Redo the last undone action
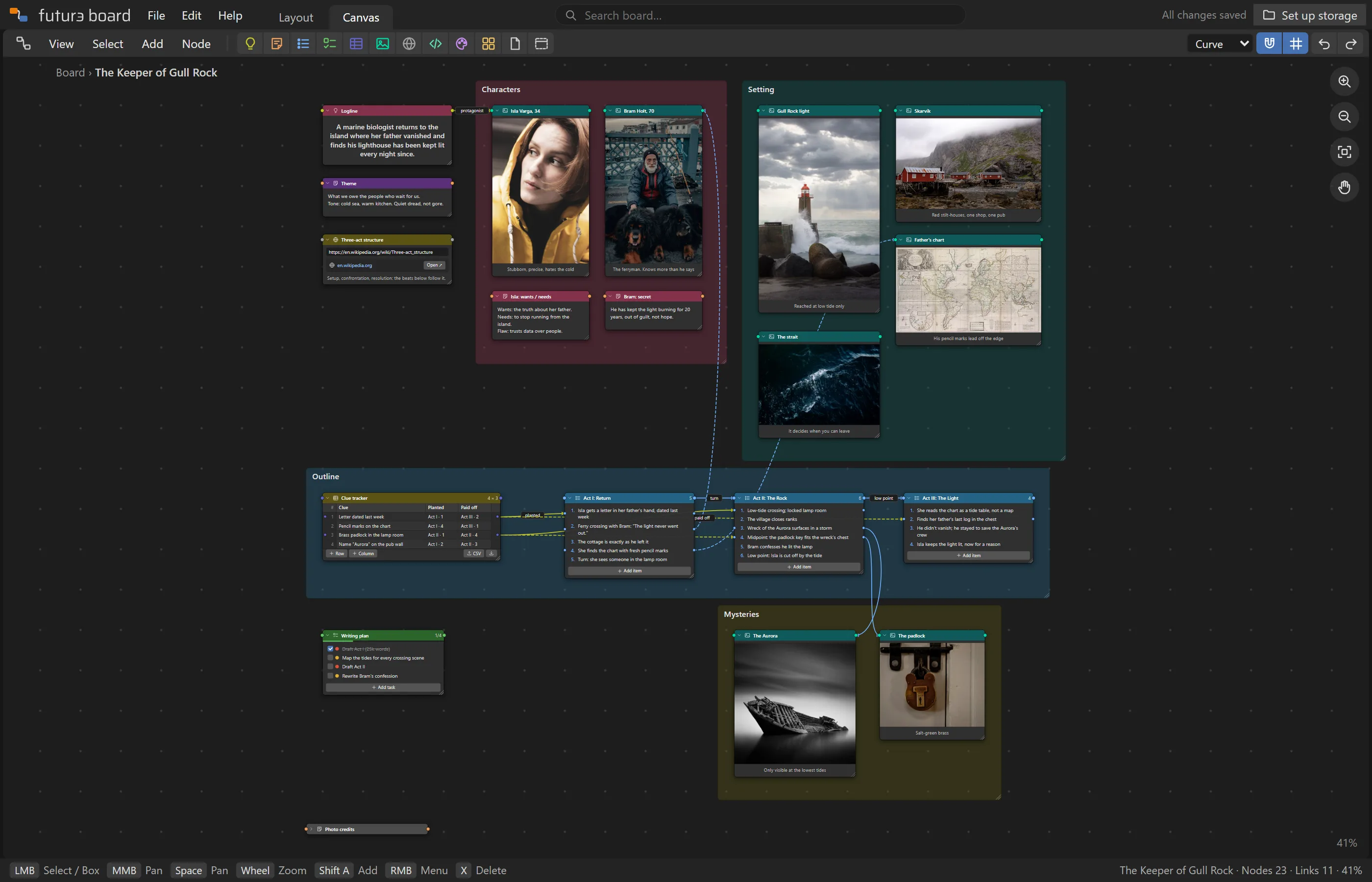Viewport: 1372px width, 882px height. pos(1351,44)
